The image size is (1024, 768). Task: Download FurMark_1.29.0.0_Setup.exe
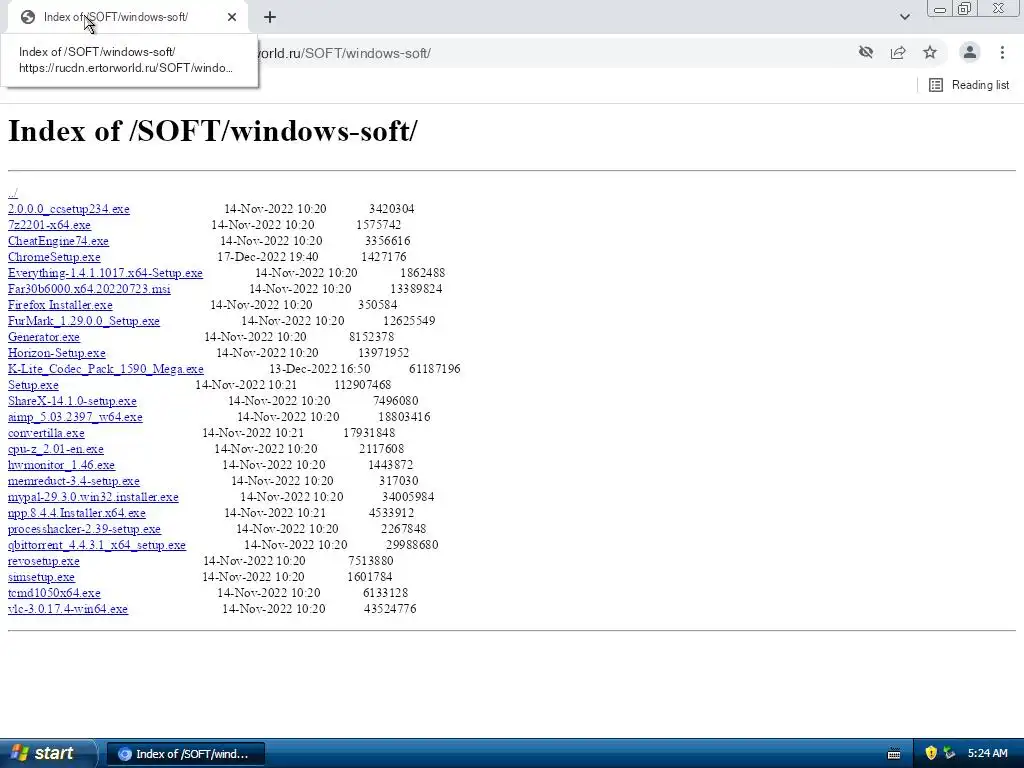[x=84, y=321]
